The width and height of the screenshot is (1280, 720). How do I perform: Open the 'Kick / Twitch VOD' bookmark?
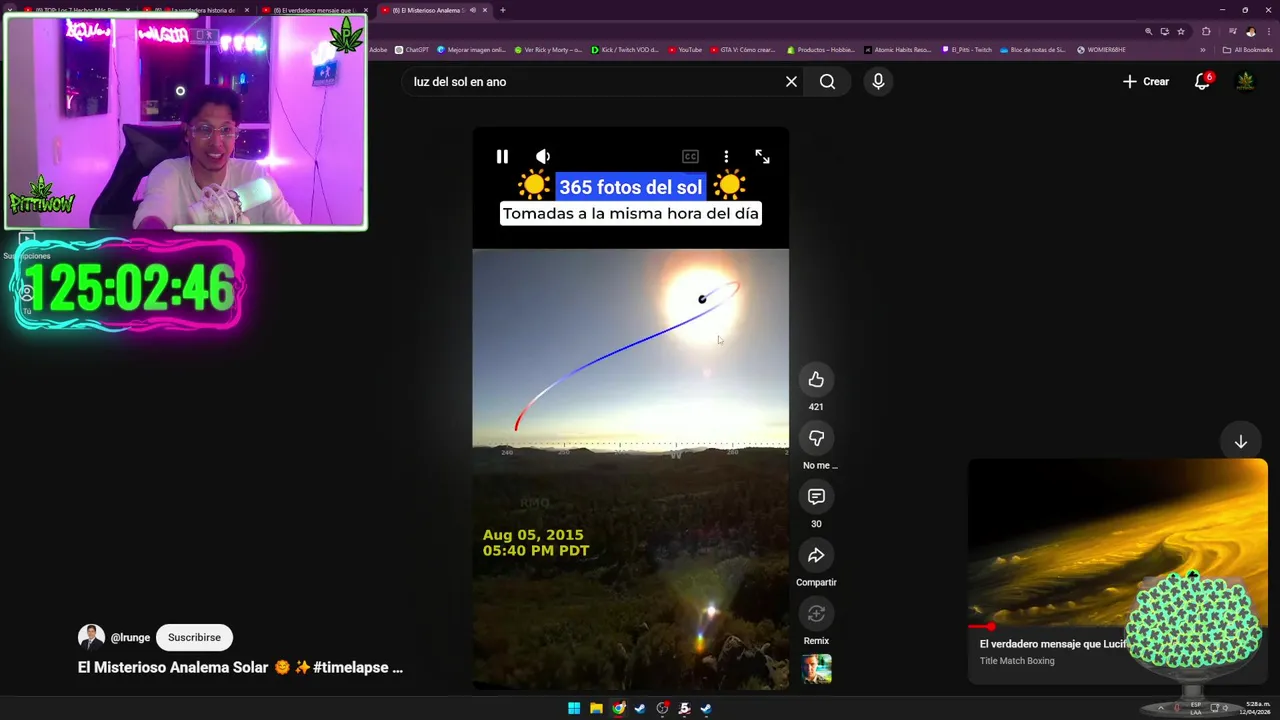coord(625,50)
